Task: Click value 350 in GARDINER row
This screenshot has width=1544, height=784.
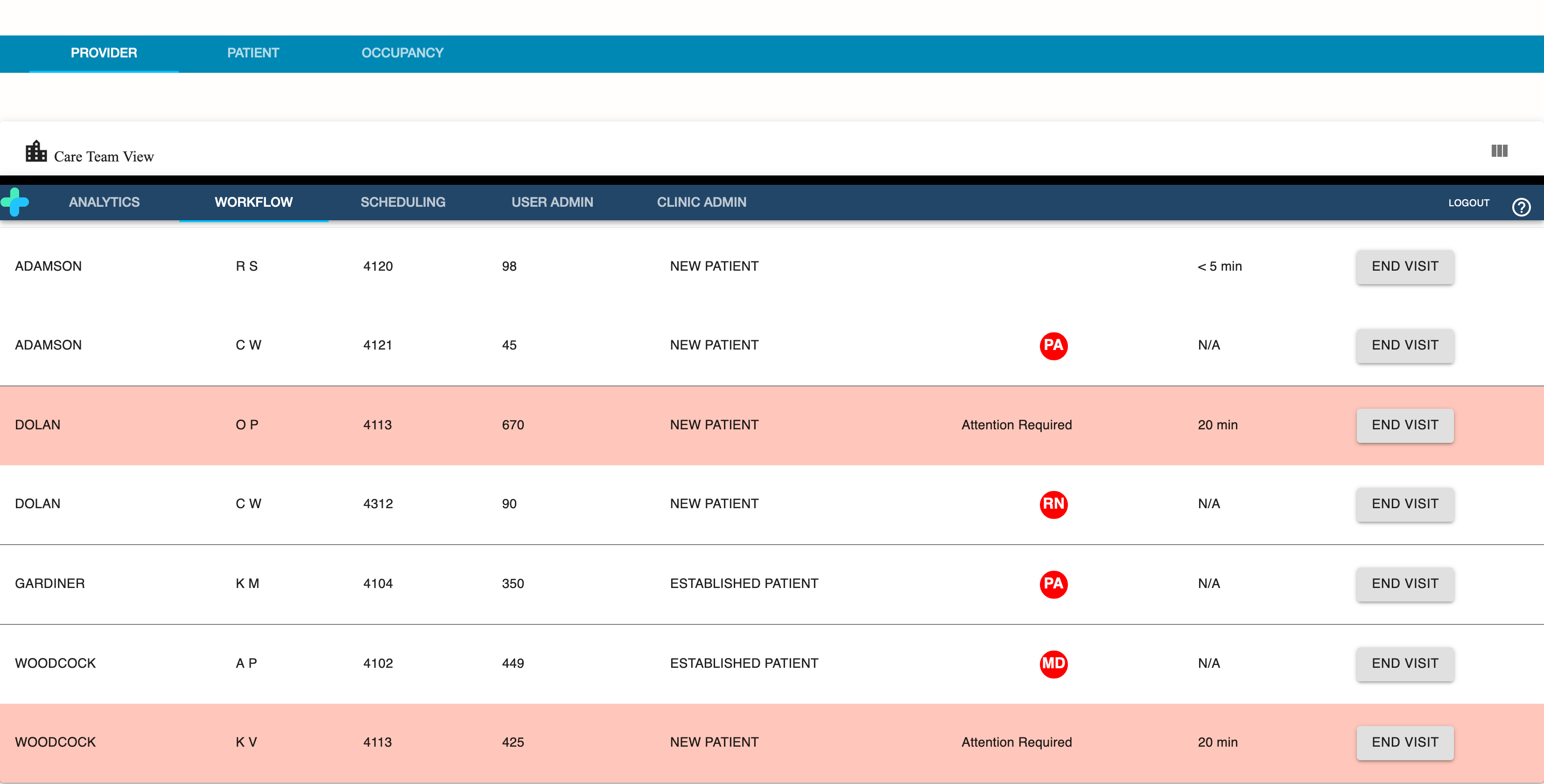Action: (x=512, y=584)
